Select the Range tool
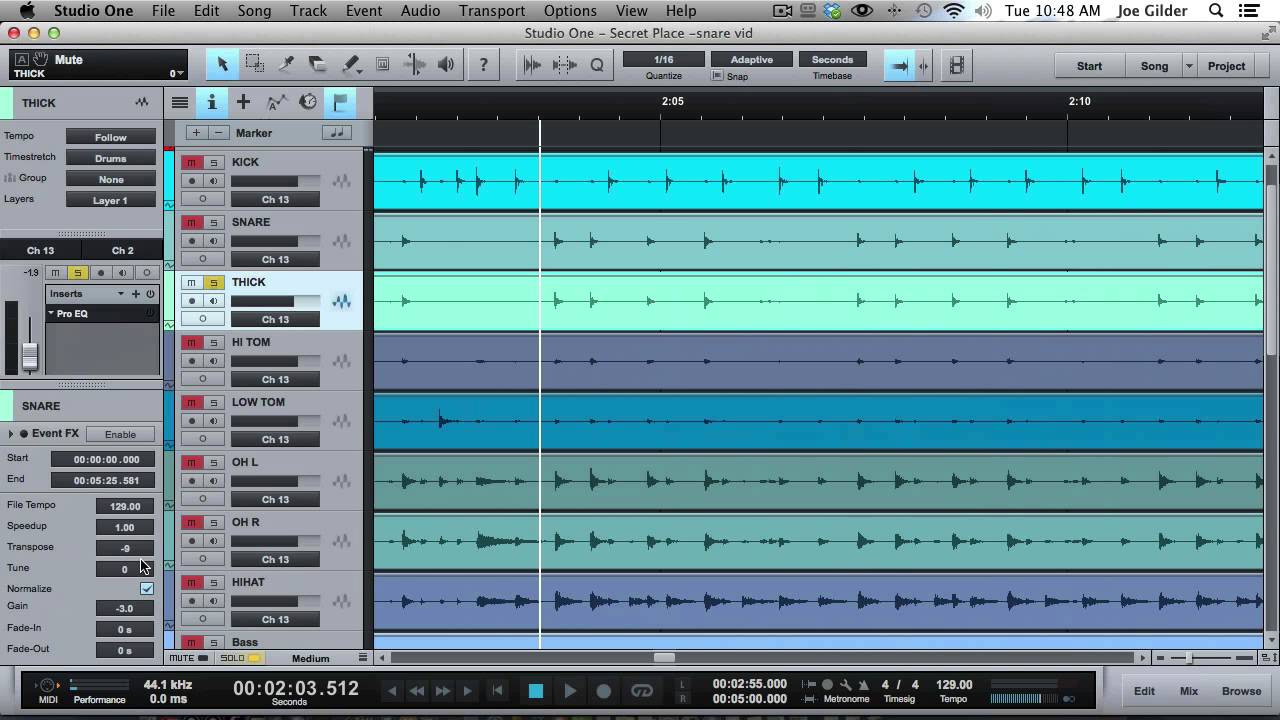The height and width of the screenshot is (720, 1280). click(x=254, y=65)
